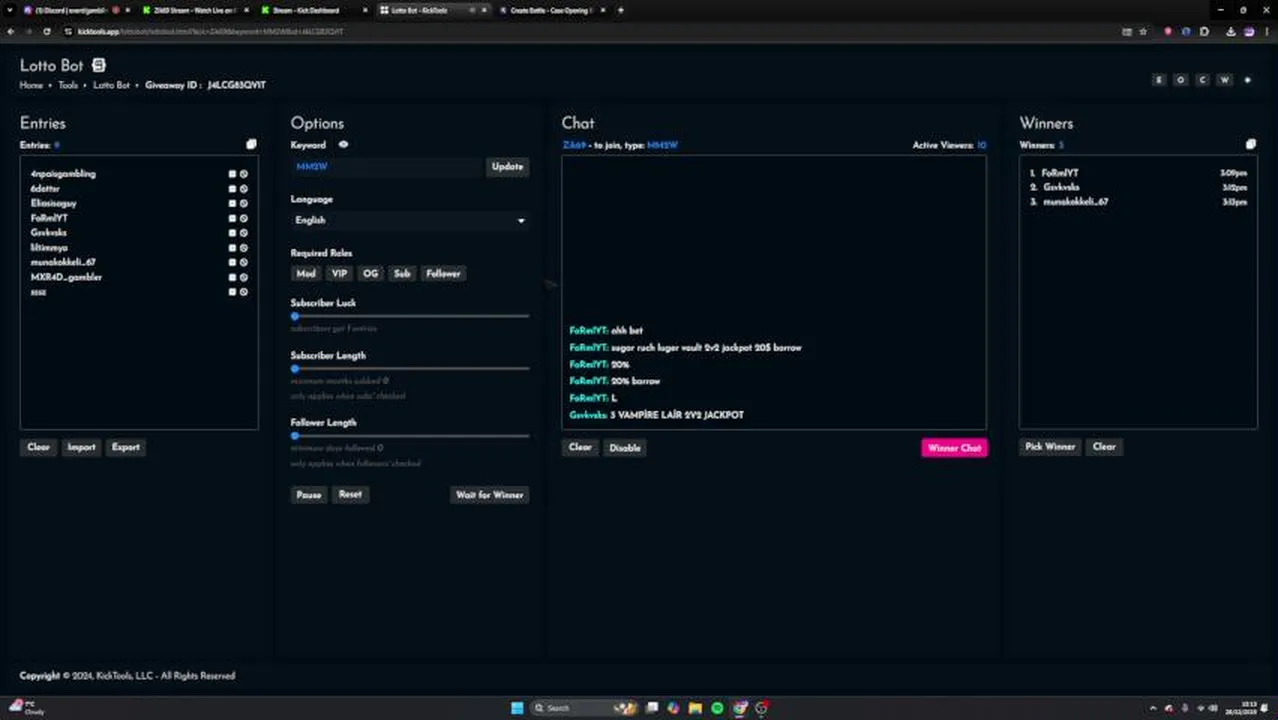This screenshot has height=720, width=1278.
Task: Go to the Home breadcrumb link
Action: (31, 86)
